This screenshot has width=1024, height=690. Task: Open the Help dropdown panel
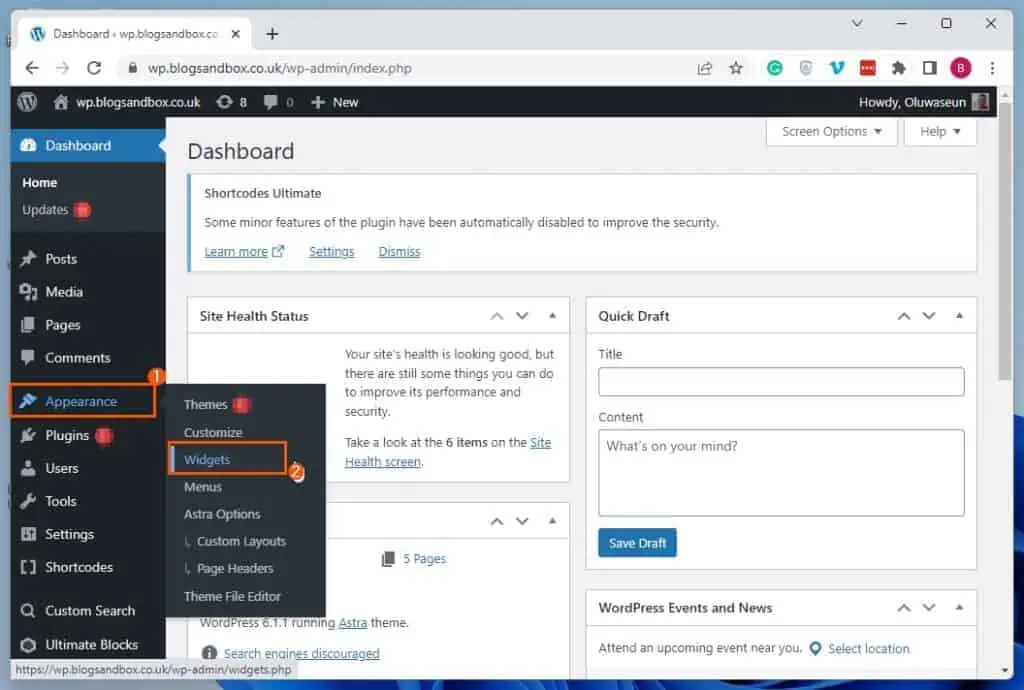pos(940,132)
